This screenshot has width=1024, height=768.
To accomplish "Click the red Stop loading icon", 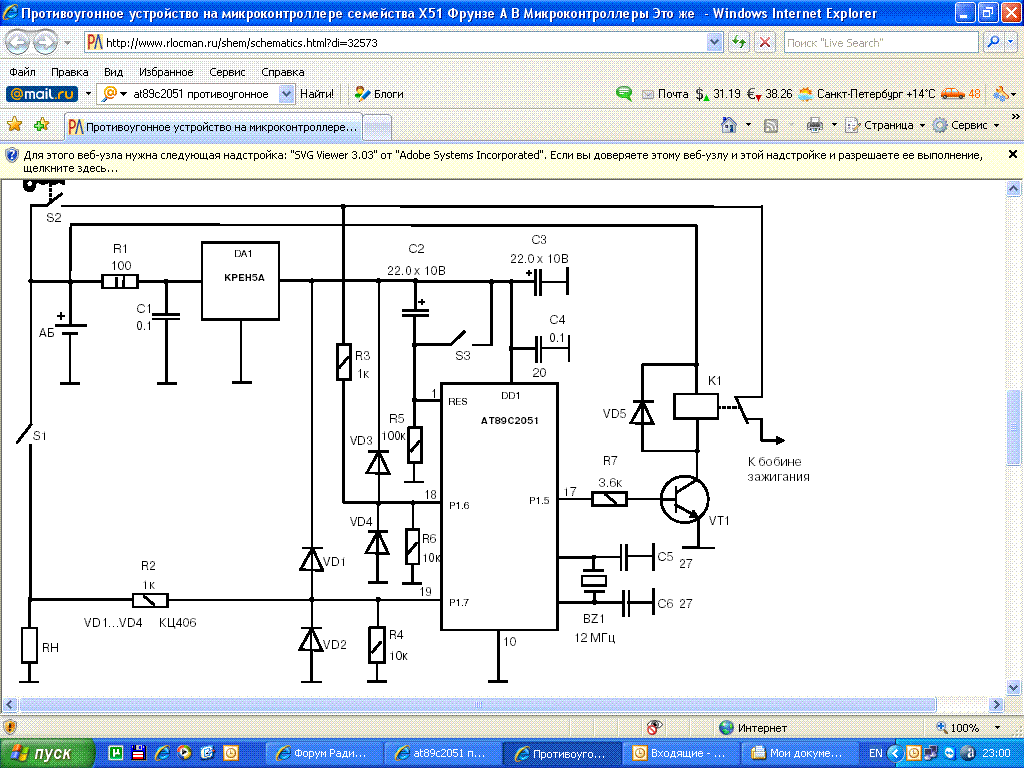I will [765, 43].
